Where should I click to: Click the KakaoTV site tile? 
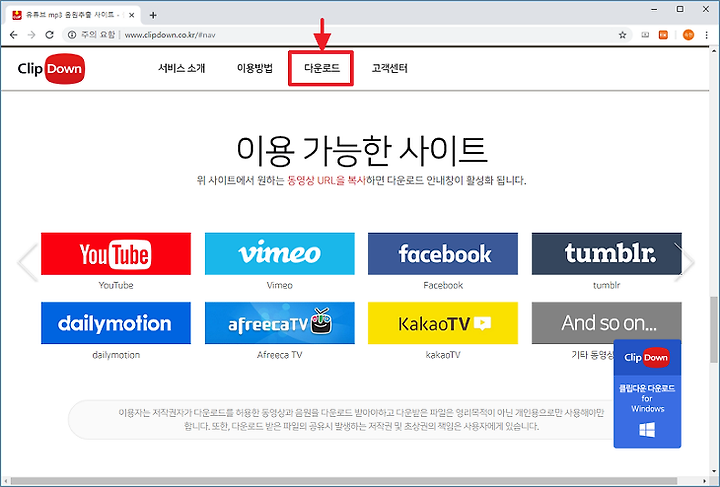click(x=443, y=323)
